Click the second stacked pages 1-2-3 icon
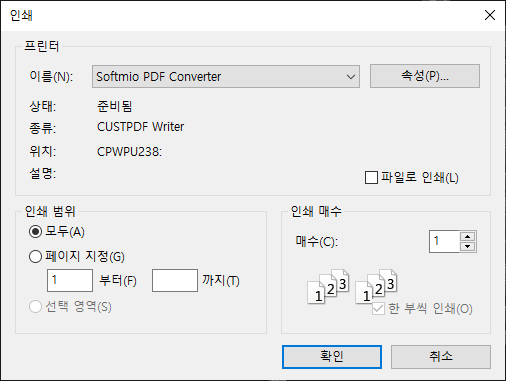The width and height of the screenshot is (506, 381). pyautogui.click(x=376, y=287)
